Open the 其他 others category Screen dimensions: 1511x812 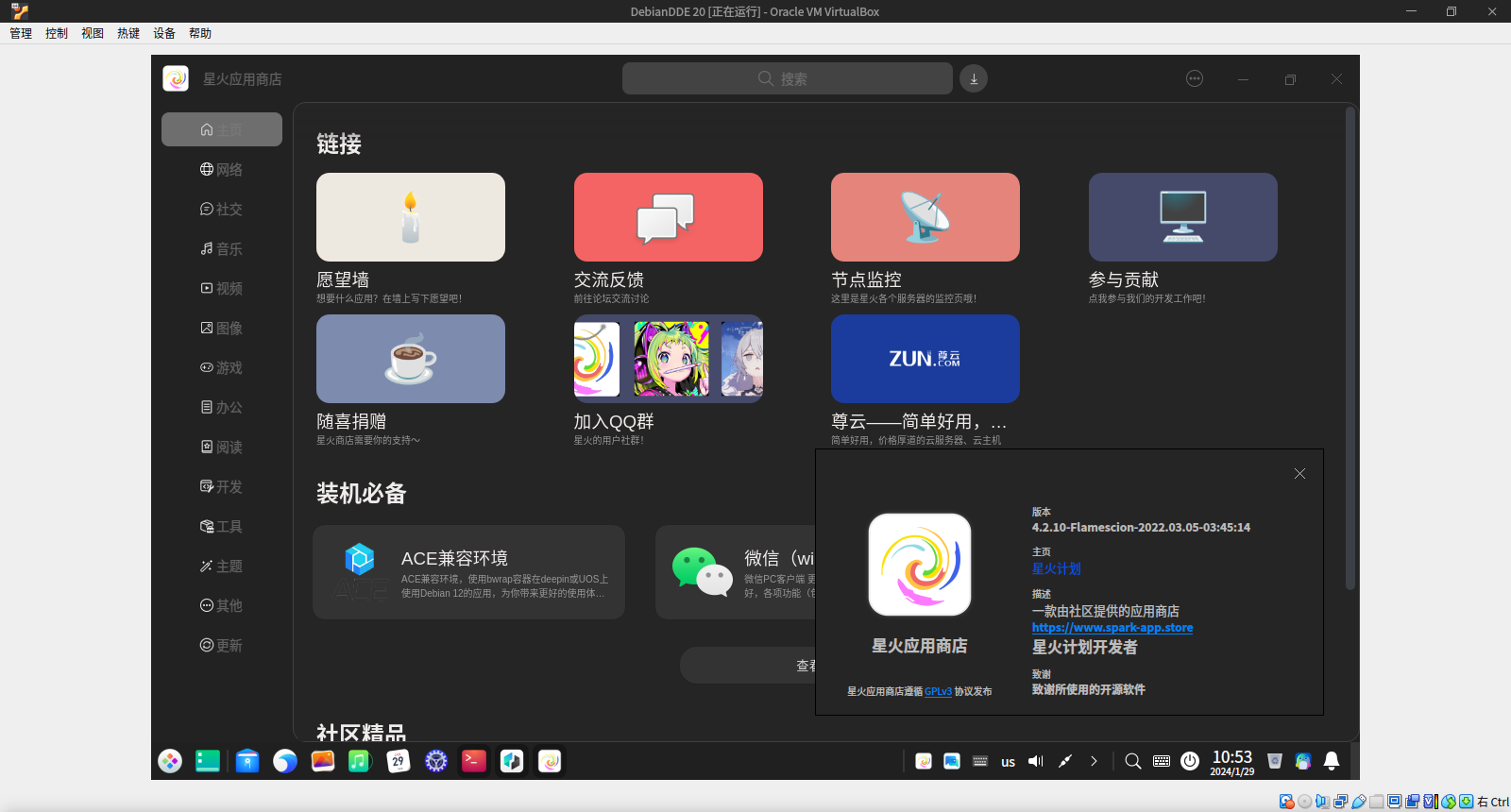(222, 605)
